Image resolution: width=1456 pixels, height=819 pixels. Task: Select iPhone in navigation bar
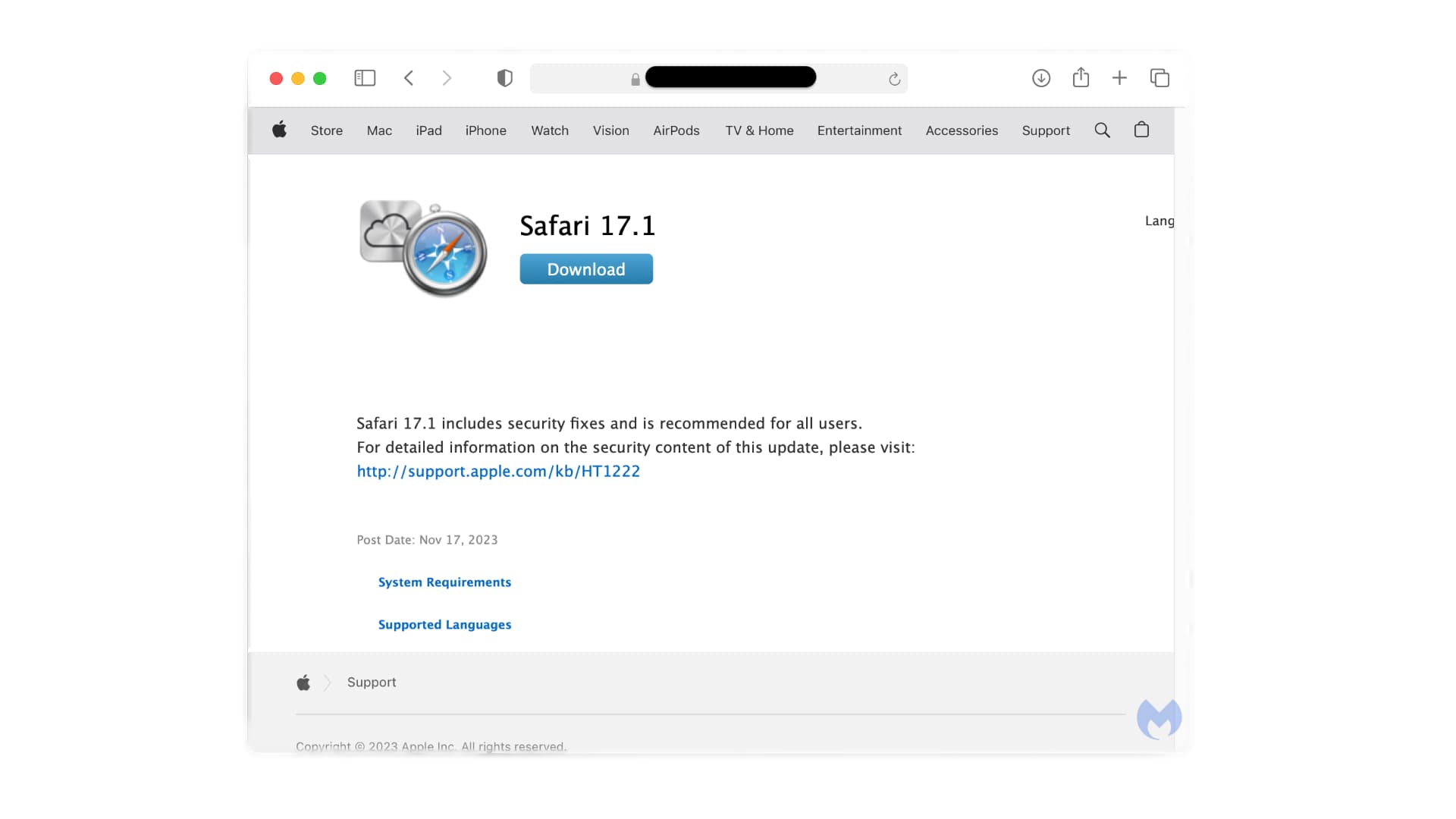tap(485, 130)
